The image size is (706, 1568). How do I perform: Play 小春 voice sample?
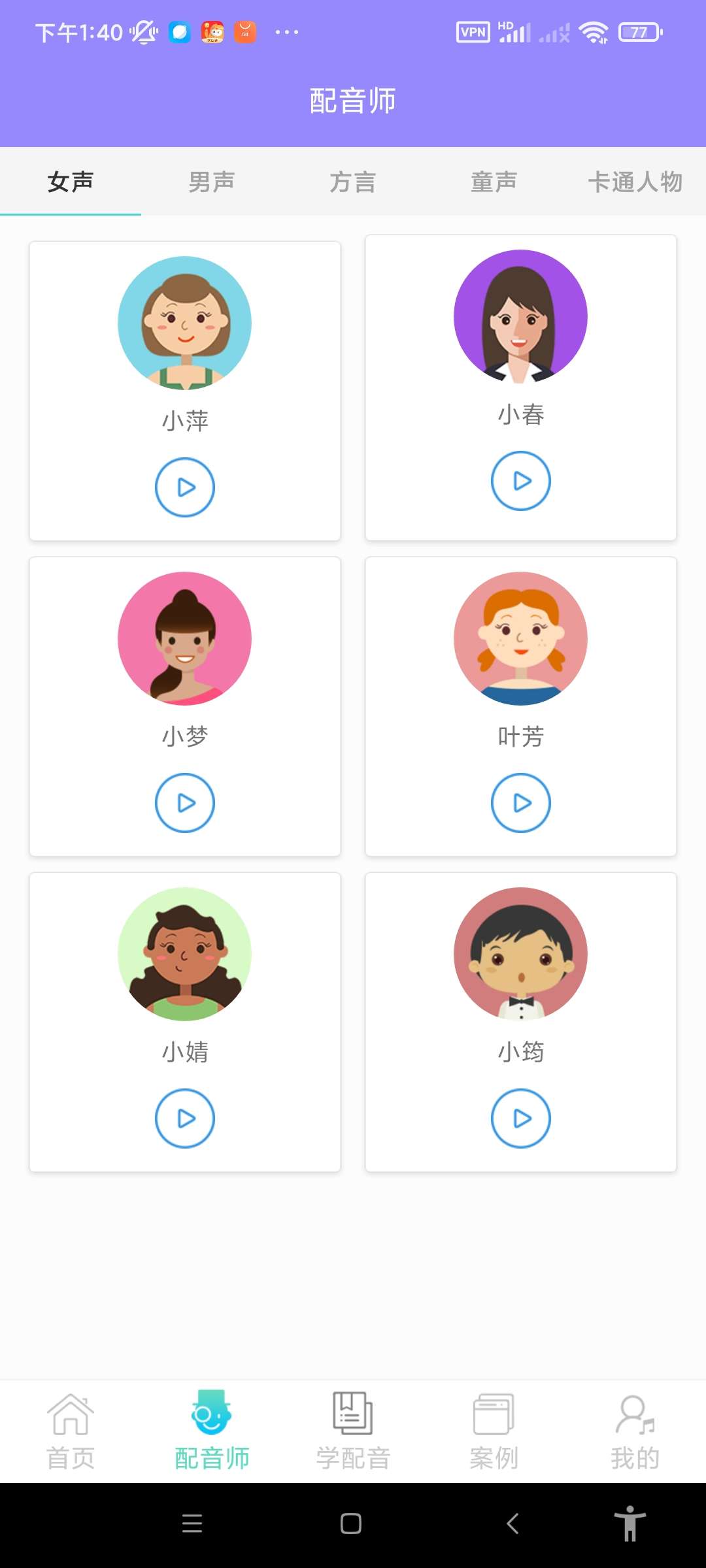[x=521, y=481]
